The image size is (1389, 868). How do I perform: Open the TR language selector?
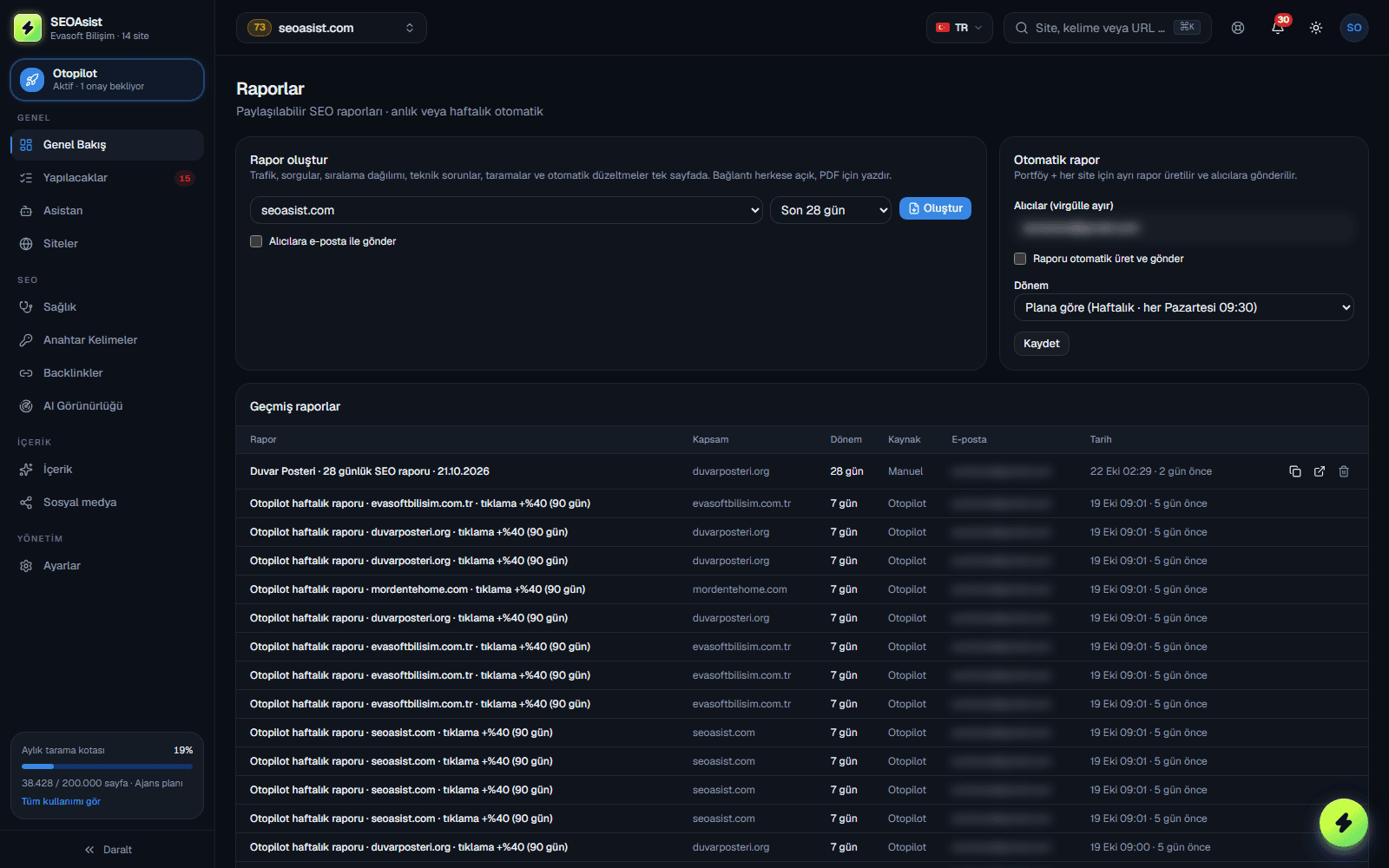tap(959, 28)
